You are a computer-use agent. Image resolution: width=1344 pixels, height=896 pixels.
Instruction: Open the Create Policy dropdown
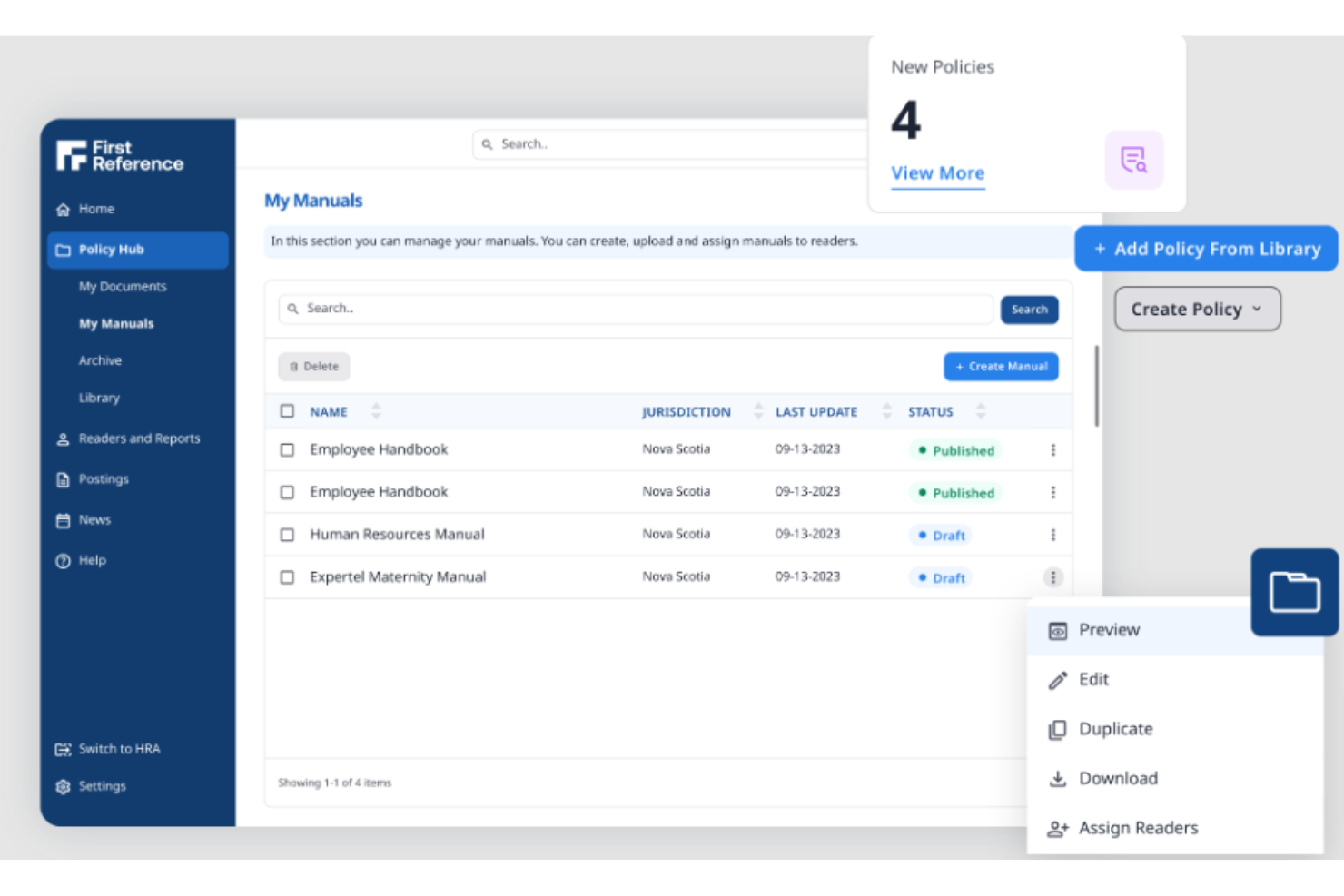(x=1196, y=309)
